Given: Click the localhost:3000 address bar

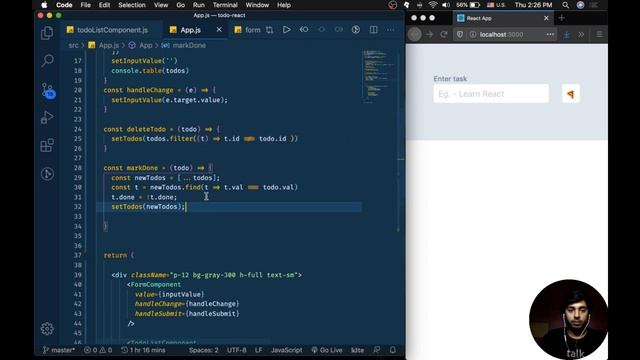Looking at the screenshot, I should click(501, 34).
